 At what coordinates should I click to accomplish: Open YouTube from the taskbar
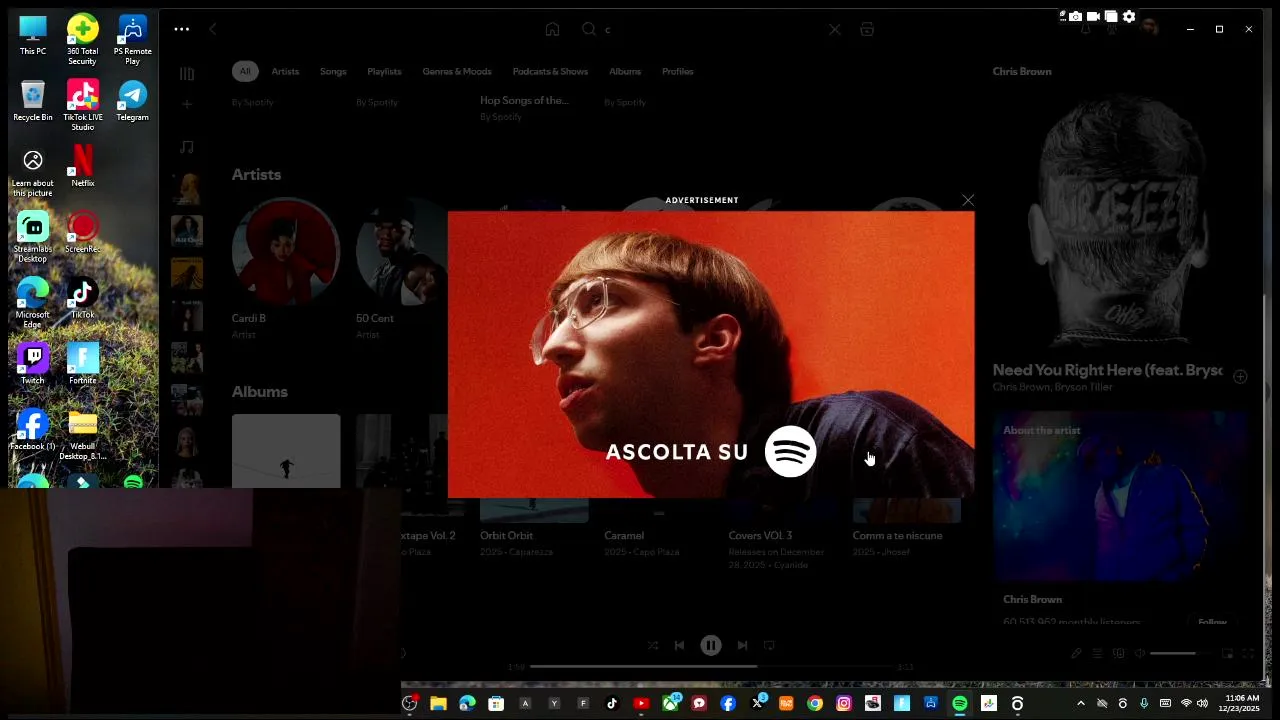click(x=641, y=704)
